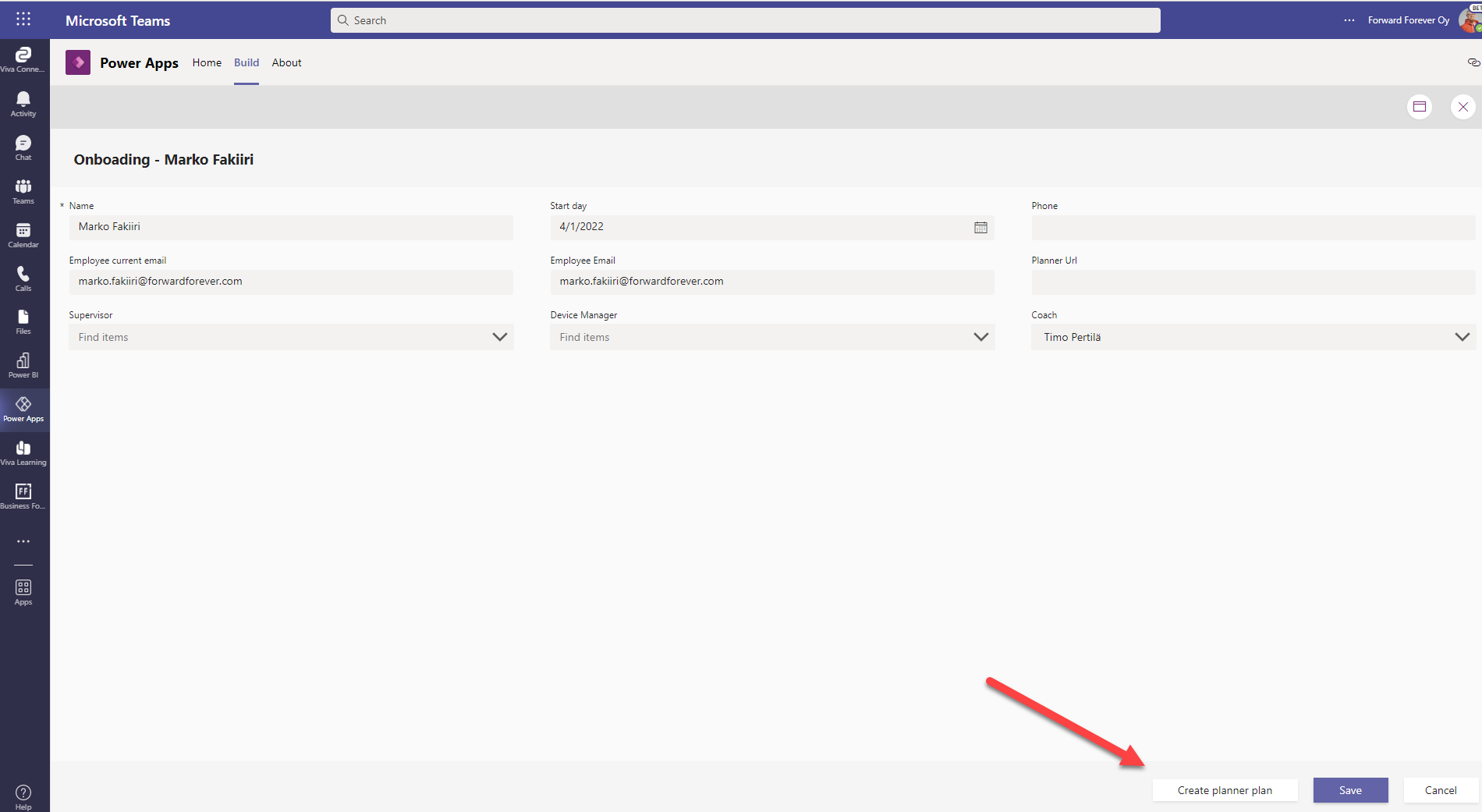Switch to the About tab
Viewport: 1482px width, 812px height.
click(286, 62)
